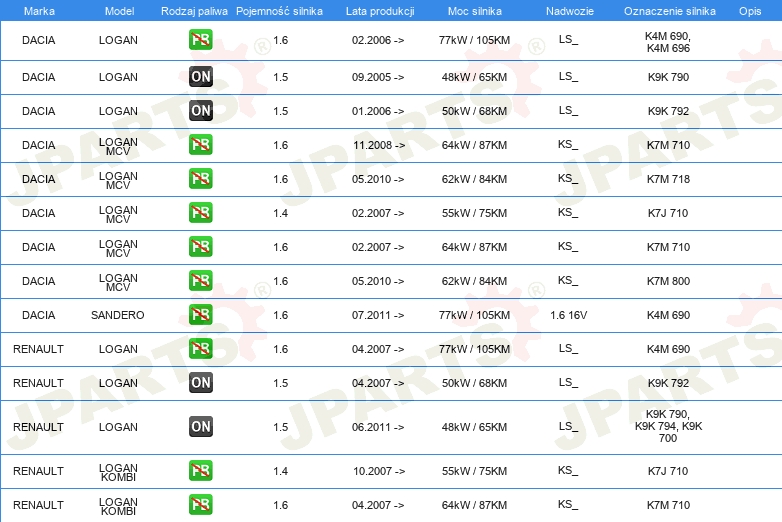Click 55kW / 75KM in the 10.2007 row
This screenshot has height=522, width=782.
click(474, 471)
